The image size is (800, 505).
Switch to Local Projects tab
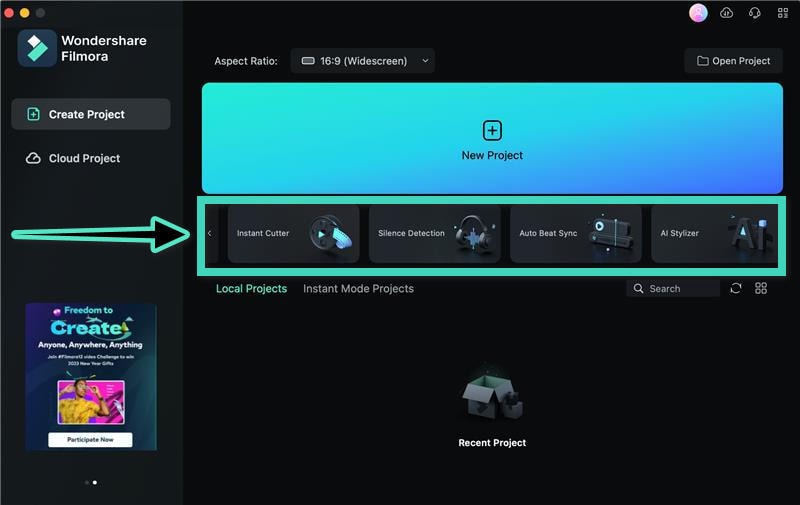click(252, 289)
